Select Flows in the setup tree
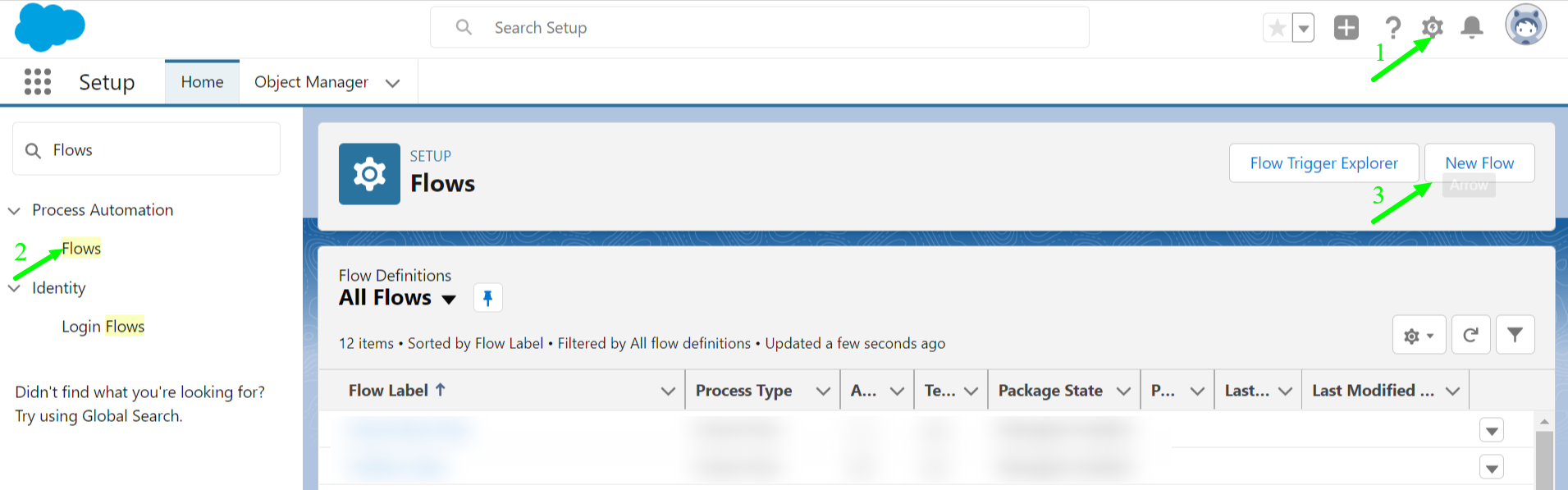The height and width of the screenshot is (490, 1568). click(81, 249)
